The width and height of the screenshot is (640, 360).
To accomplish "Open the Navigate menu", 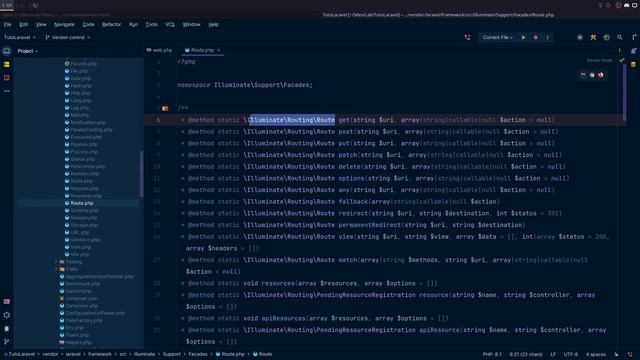I will pos(64,25).
